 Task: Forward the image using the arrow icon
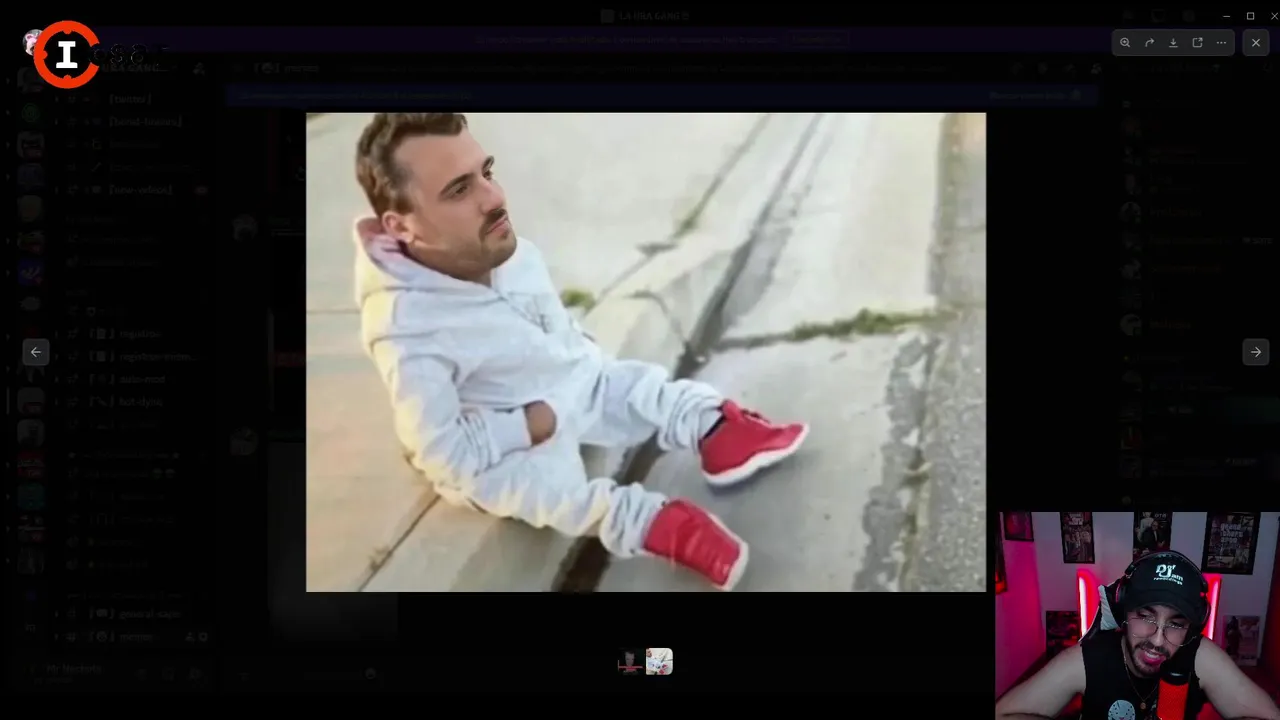click(1149, 43)
